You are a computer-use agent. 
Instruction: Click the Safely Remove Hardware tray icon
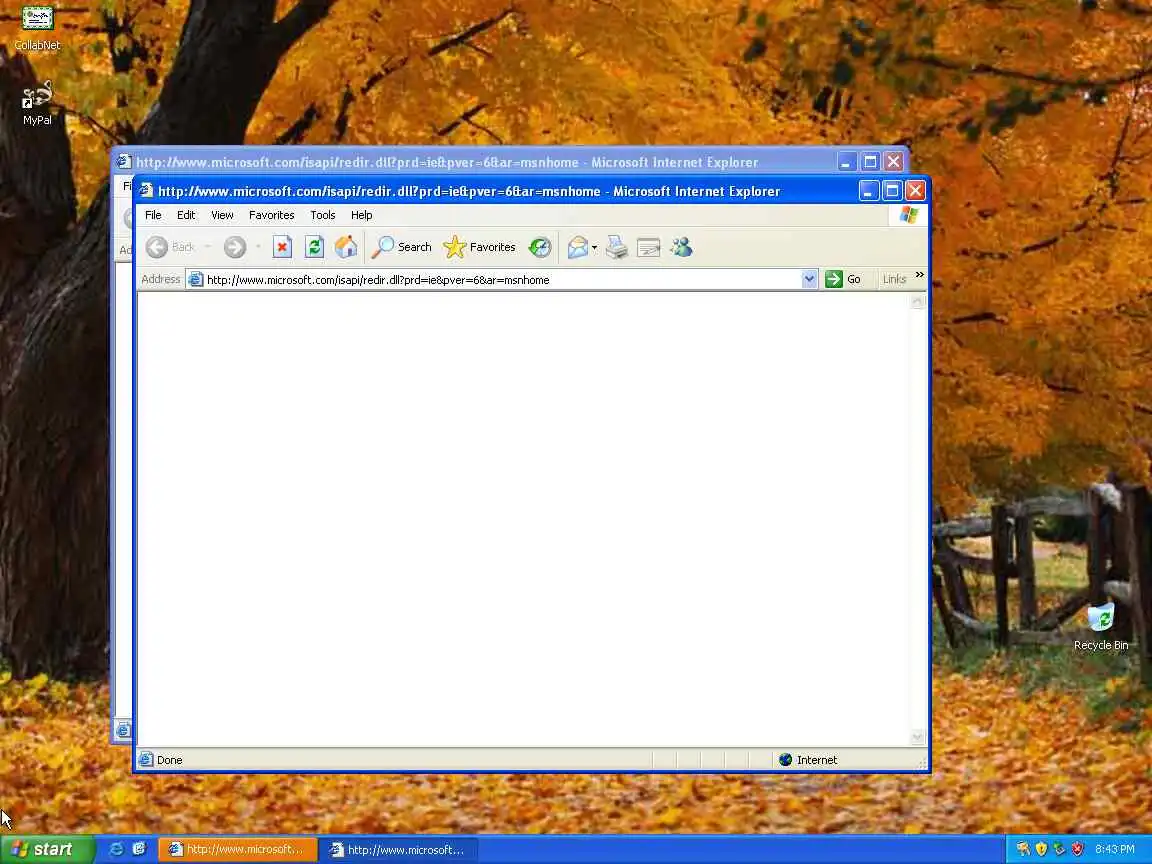click(x=1059, y=849)
